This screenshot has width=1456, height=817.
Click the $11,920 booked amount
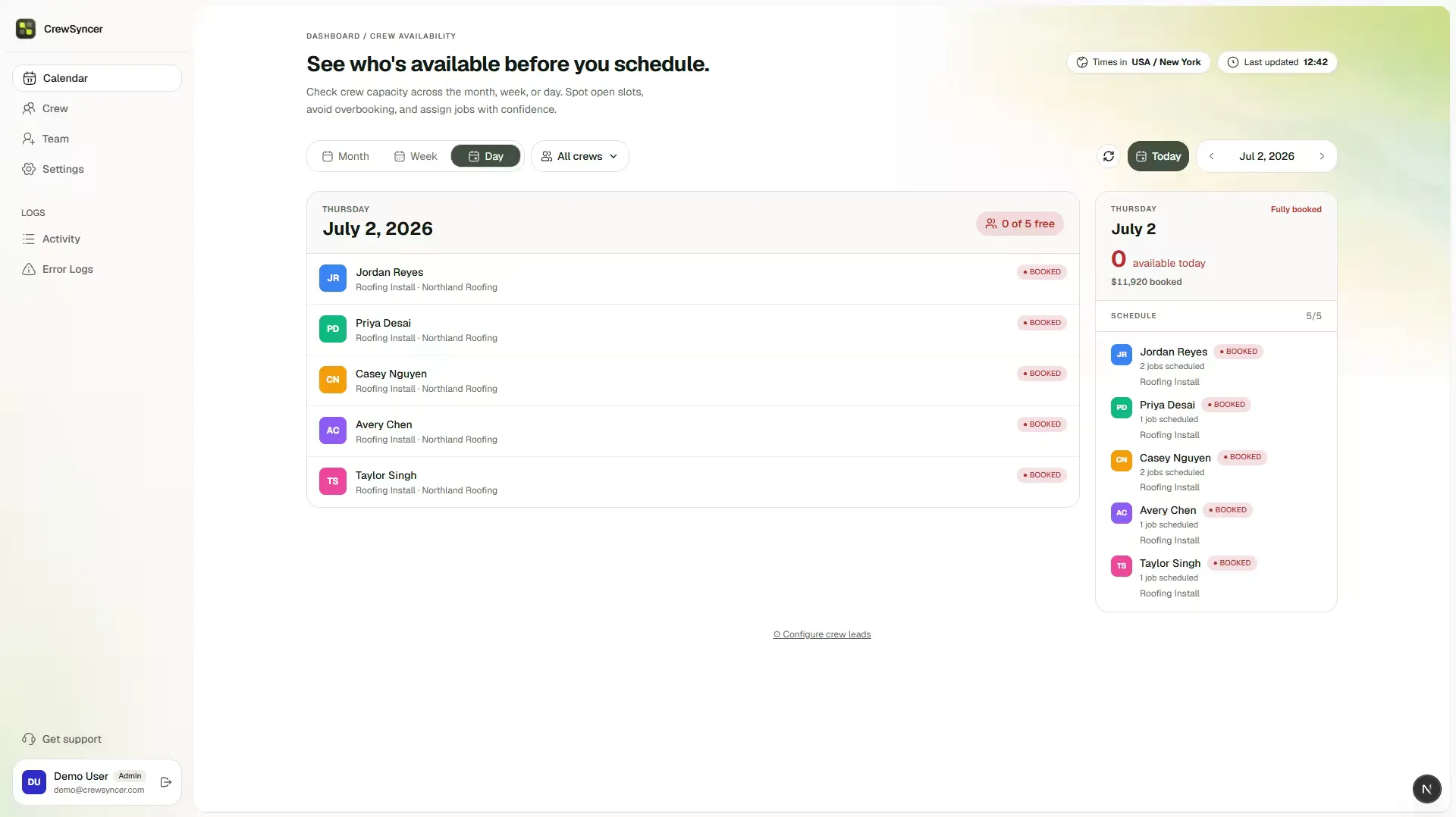[1146, 282]
